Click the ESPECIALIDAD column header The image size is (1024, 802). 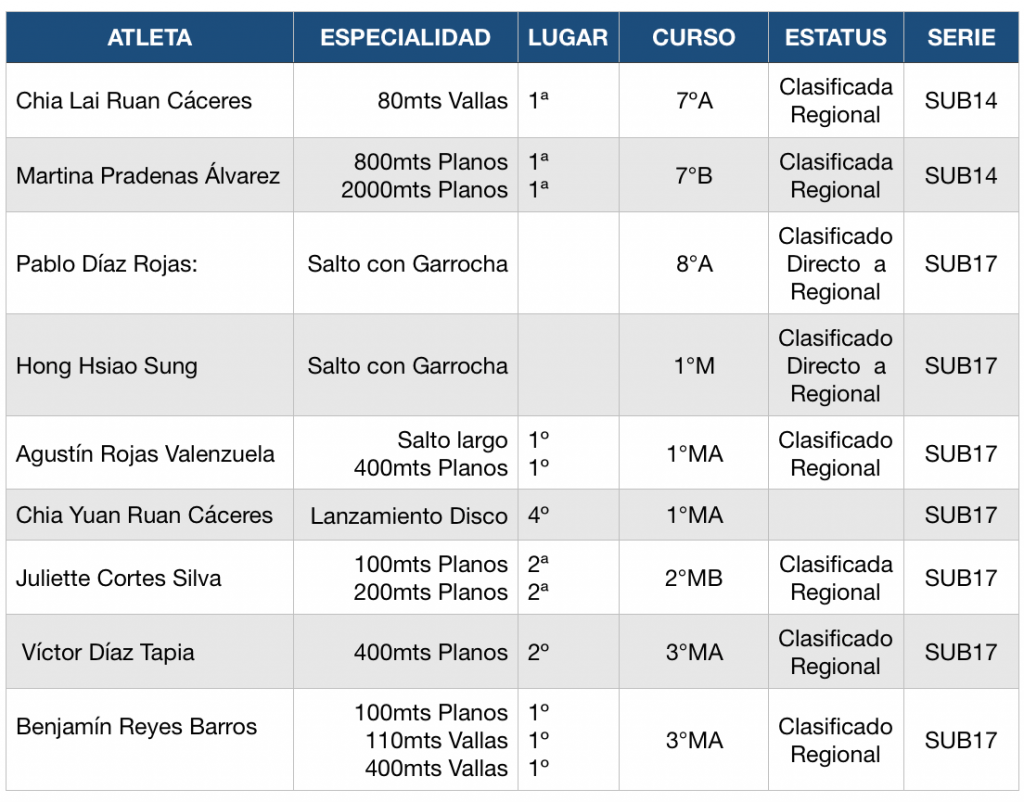click(406, 37)
